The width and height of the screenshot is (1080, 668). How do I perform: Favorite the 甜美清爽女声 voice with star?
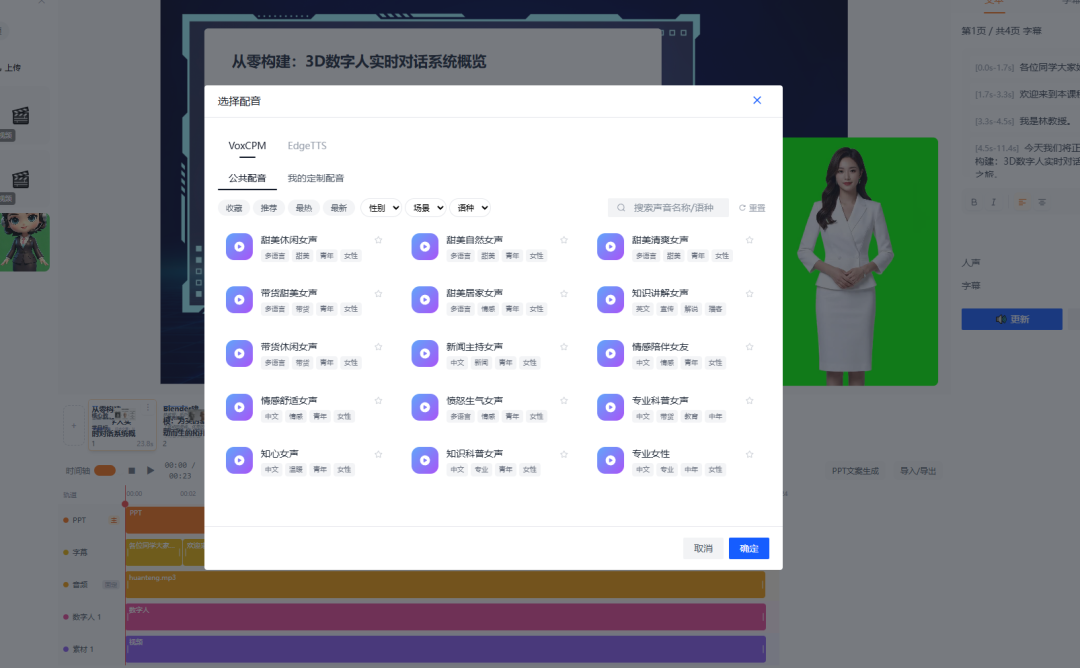749,240
